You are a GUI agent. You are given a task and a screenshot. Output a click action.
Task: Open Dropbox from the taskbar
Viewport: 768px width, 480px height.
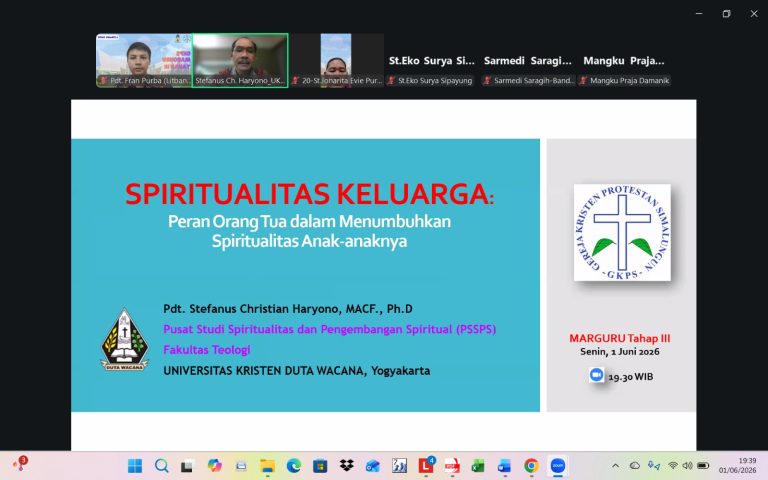pyautogui.click(x=346, y=466)
